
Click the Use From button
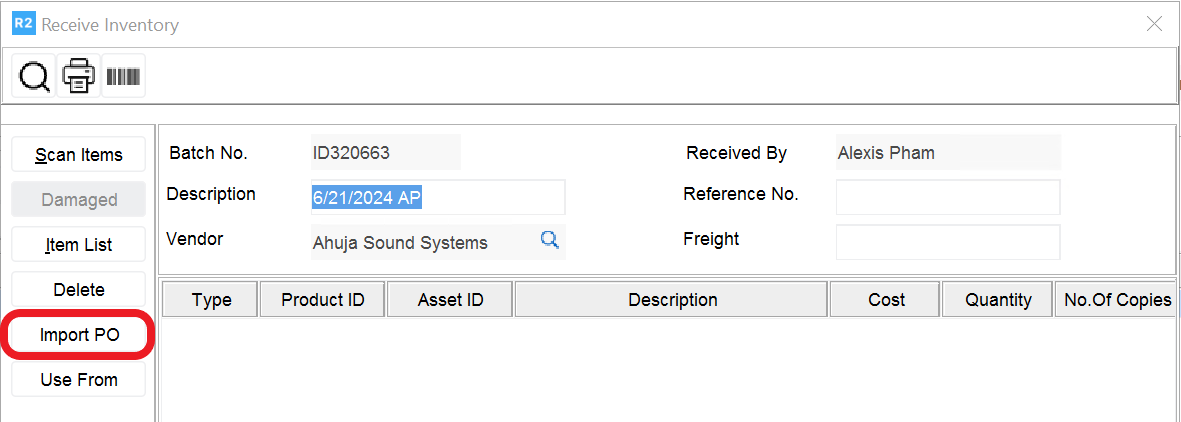click(x=79, y=380)
